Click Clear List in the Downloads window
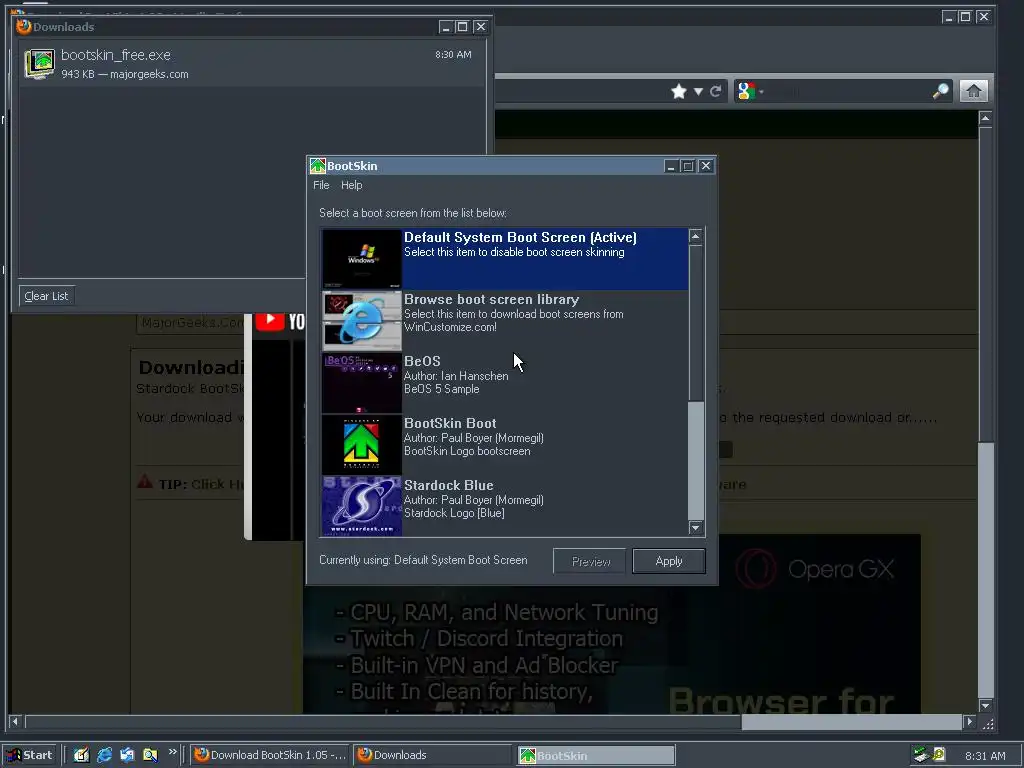Screen dimensions: 1024x768 point(46,296)
